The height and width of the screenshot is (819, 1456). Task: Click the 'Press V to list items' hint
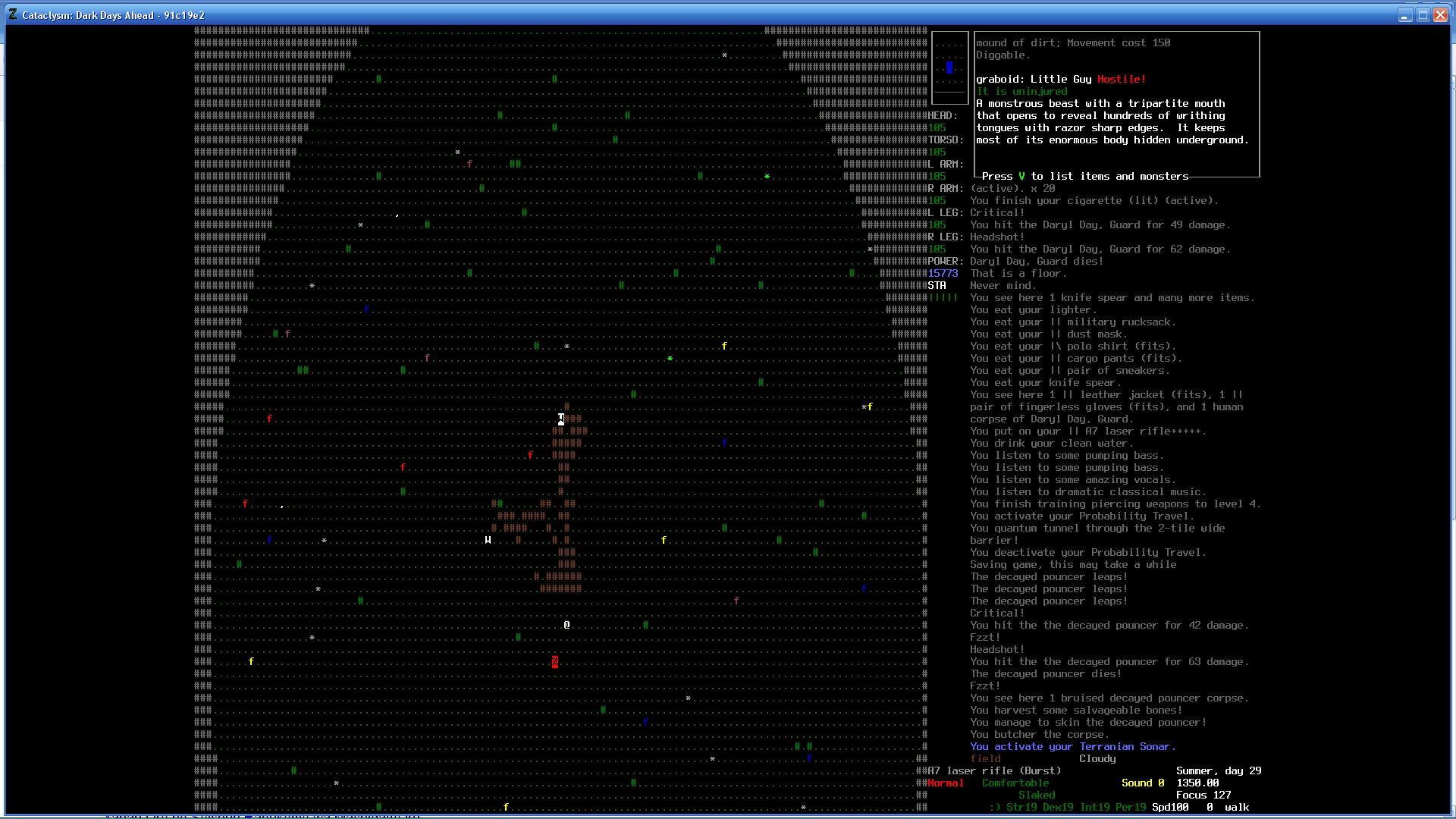point(1084,176)
